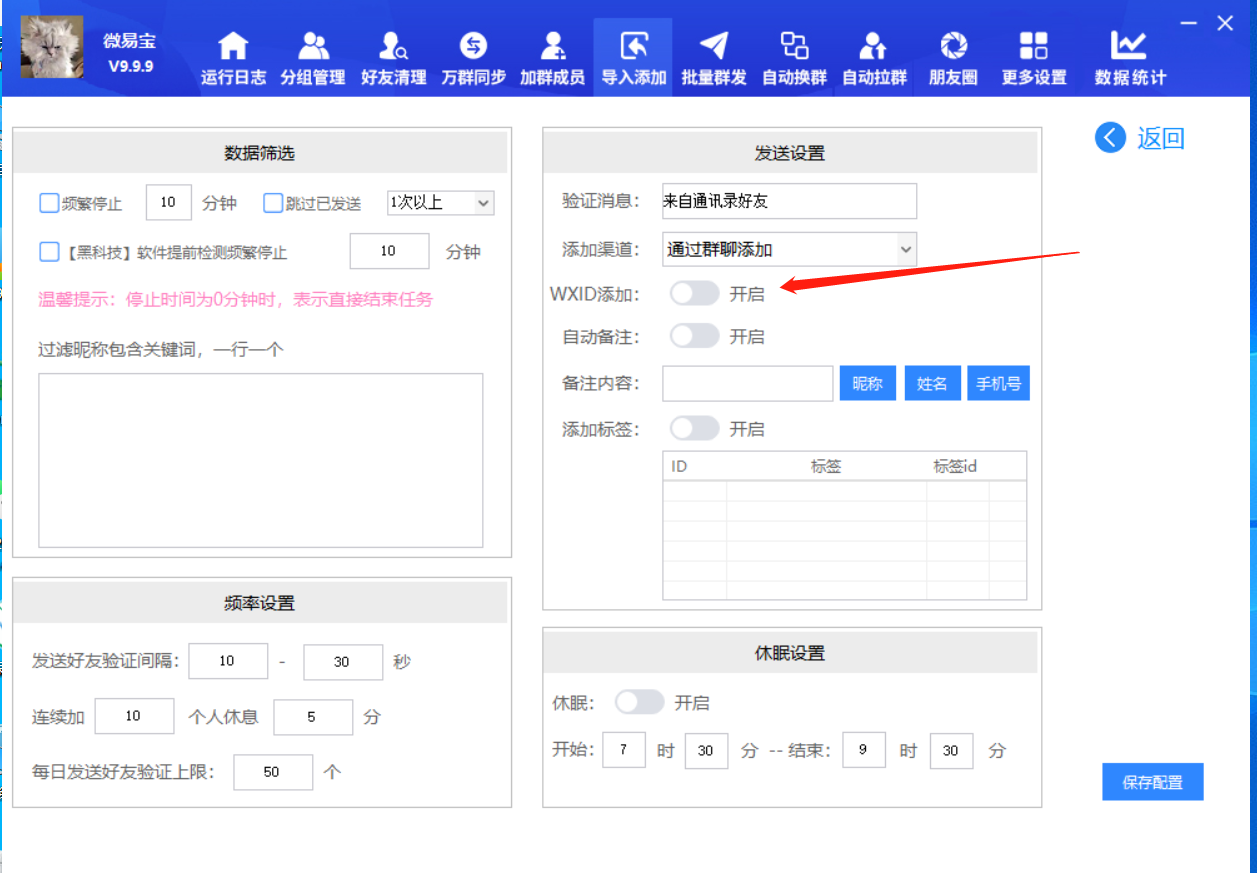The height and width of the screenshot is (873, 1257).
Task: Open the 运行日志 home icon
Action: [233, 47]
